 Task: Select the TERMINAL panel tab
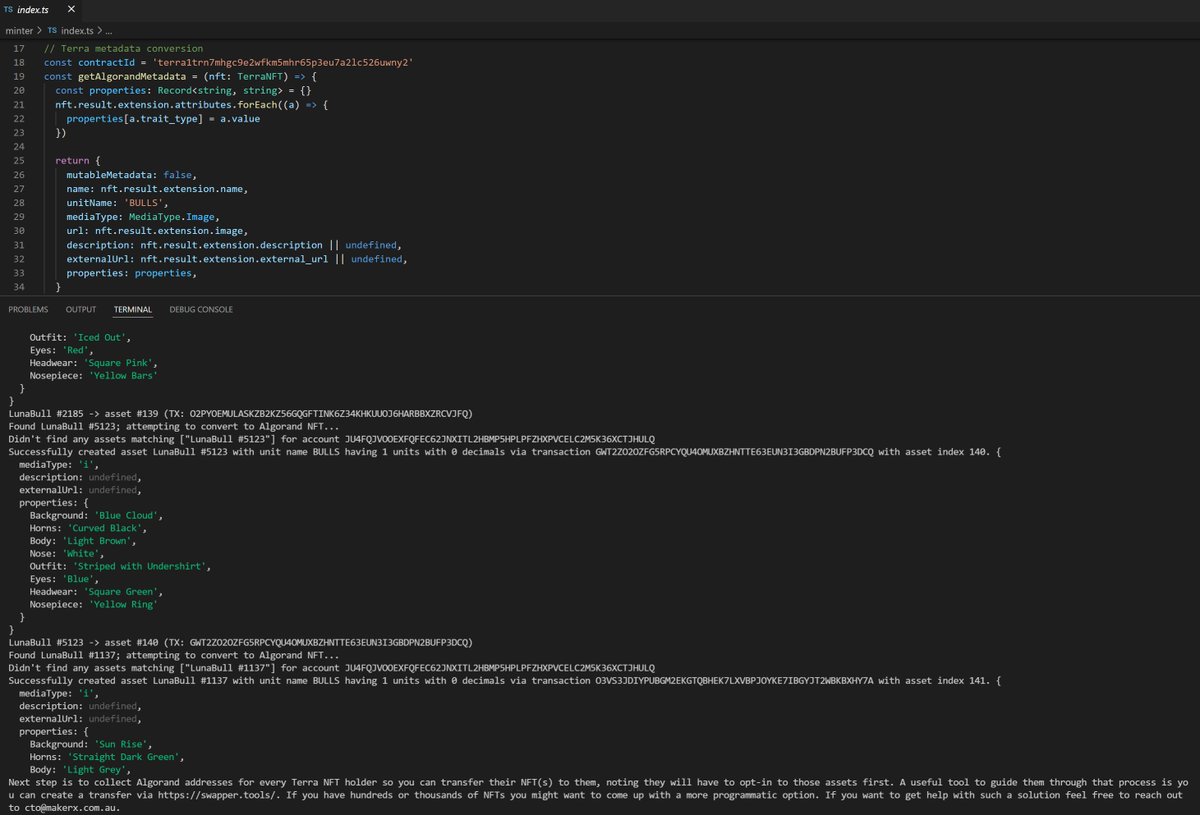132,309
